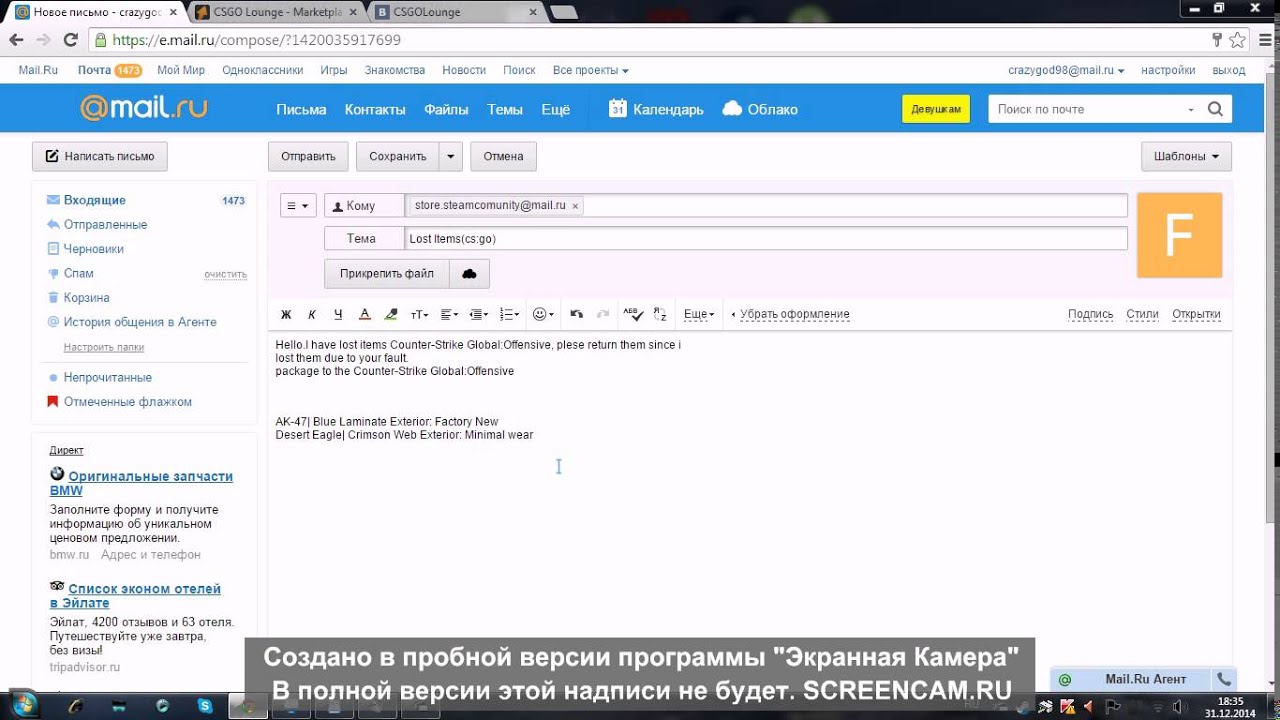Click the Тема subject input field
Viewport: 1280px width, 720px height.
coord(766,239)
